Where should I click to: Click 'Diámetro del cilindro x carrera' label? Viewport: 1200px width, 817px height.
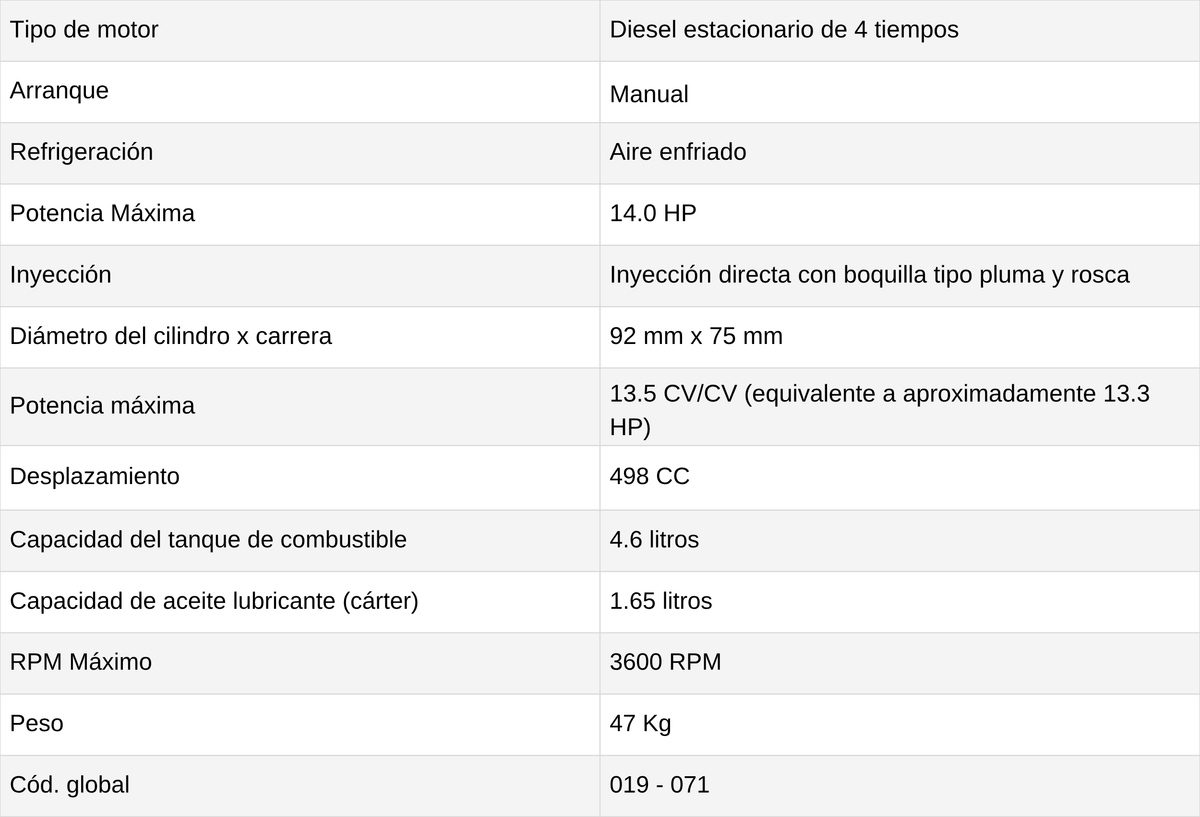(x=170, y=336)
